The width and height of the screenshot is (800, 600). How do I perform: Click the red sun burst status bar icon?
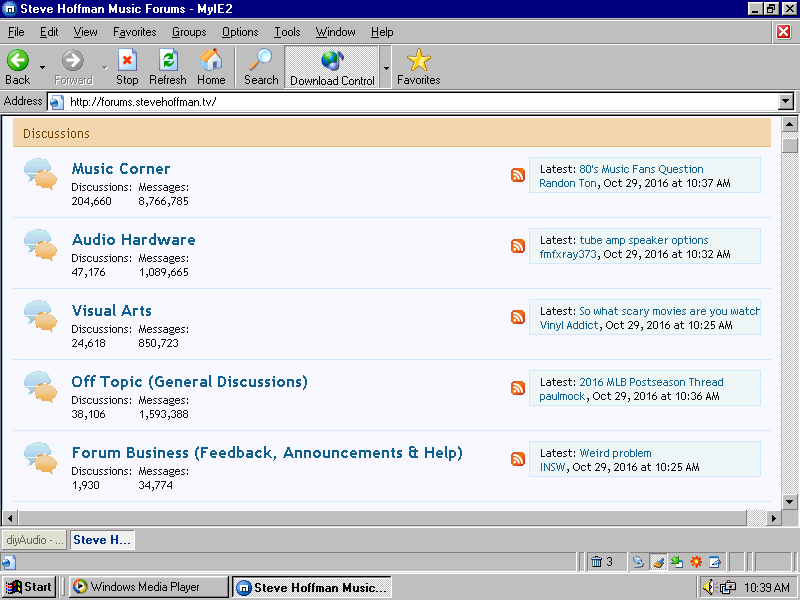(x=696, y=562)
